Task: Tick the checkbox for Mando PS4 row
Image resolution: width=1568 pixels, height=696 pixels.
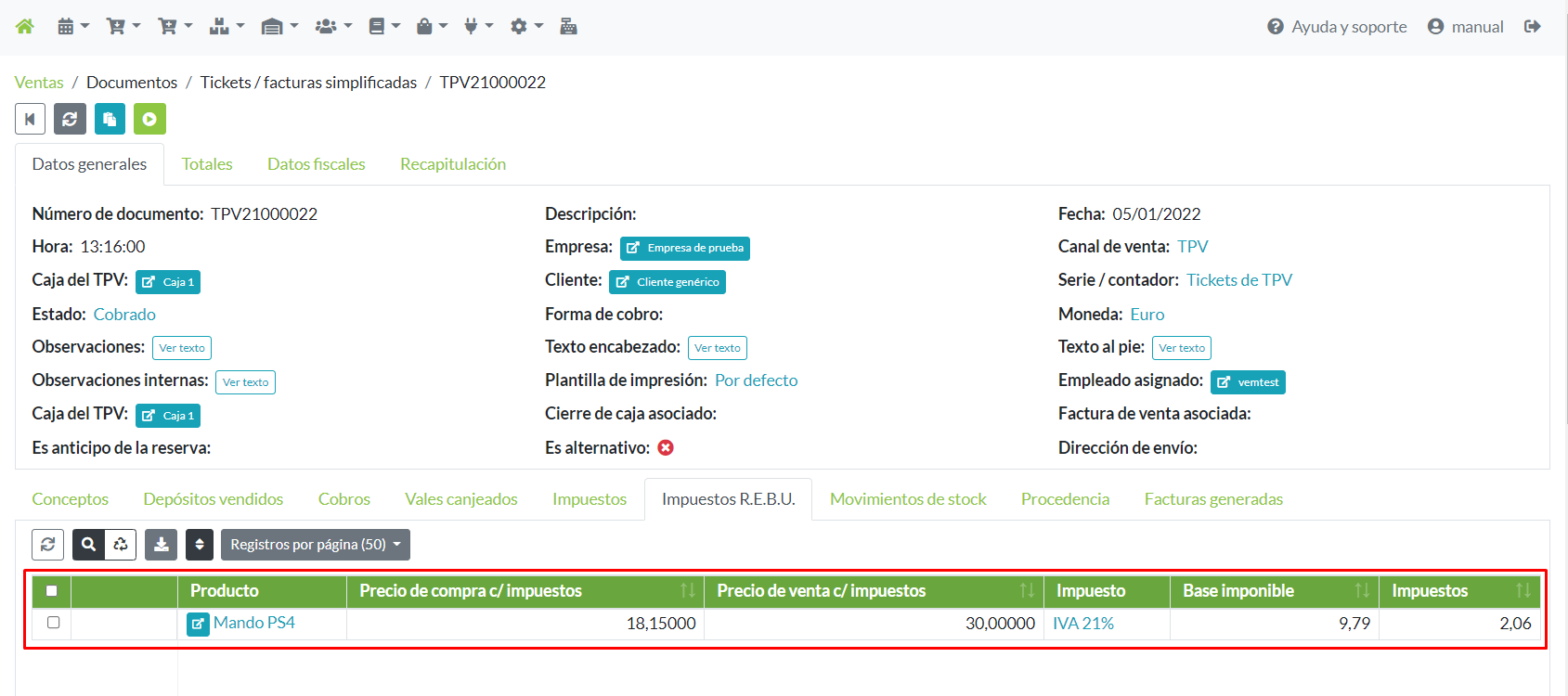Action: pos(53,623)
